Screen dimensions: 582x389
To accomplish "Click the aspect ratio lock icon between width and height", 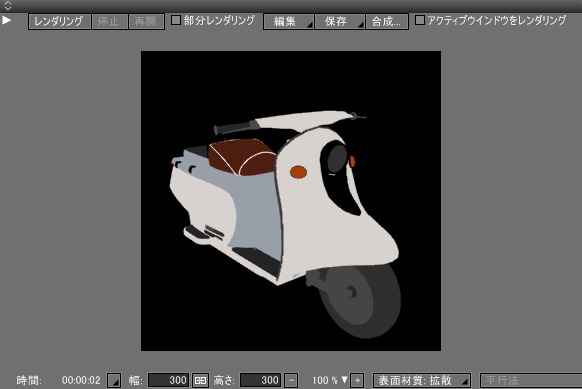I will tap(200, 380).
